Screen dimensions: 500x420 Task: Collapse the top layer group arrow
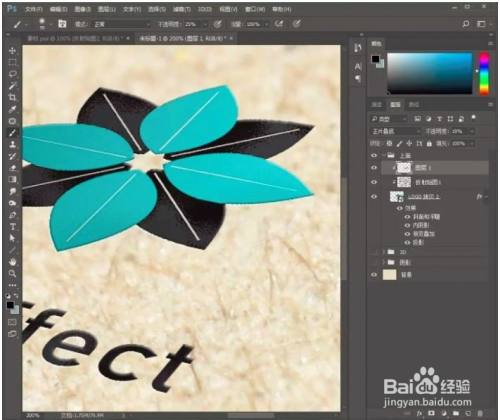tap(384, 155)
